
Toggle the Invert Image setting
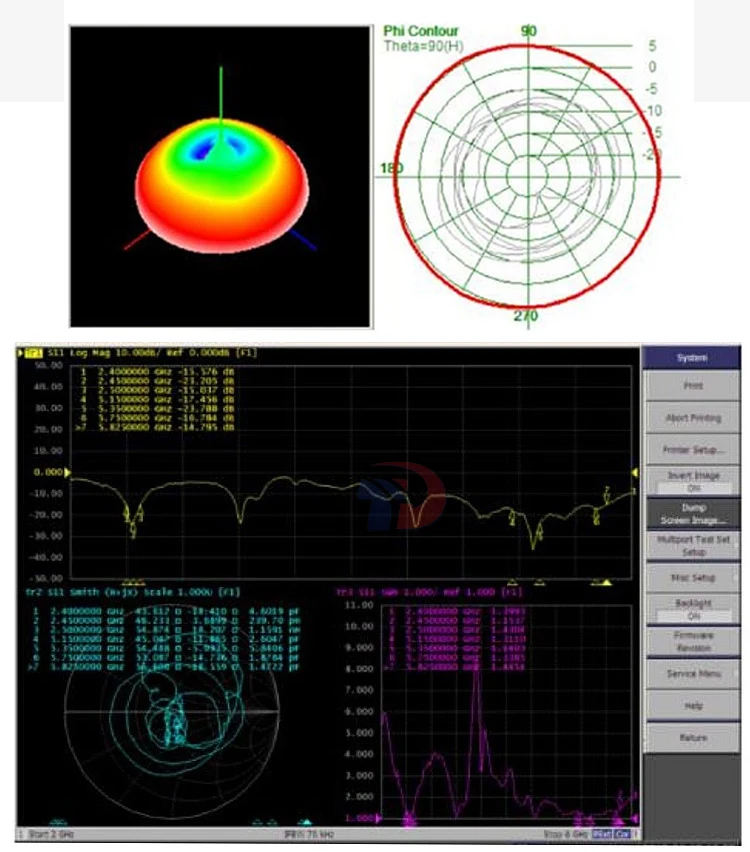tap(692, 481)
